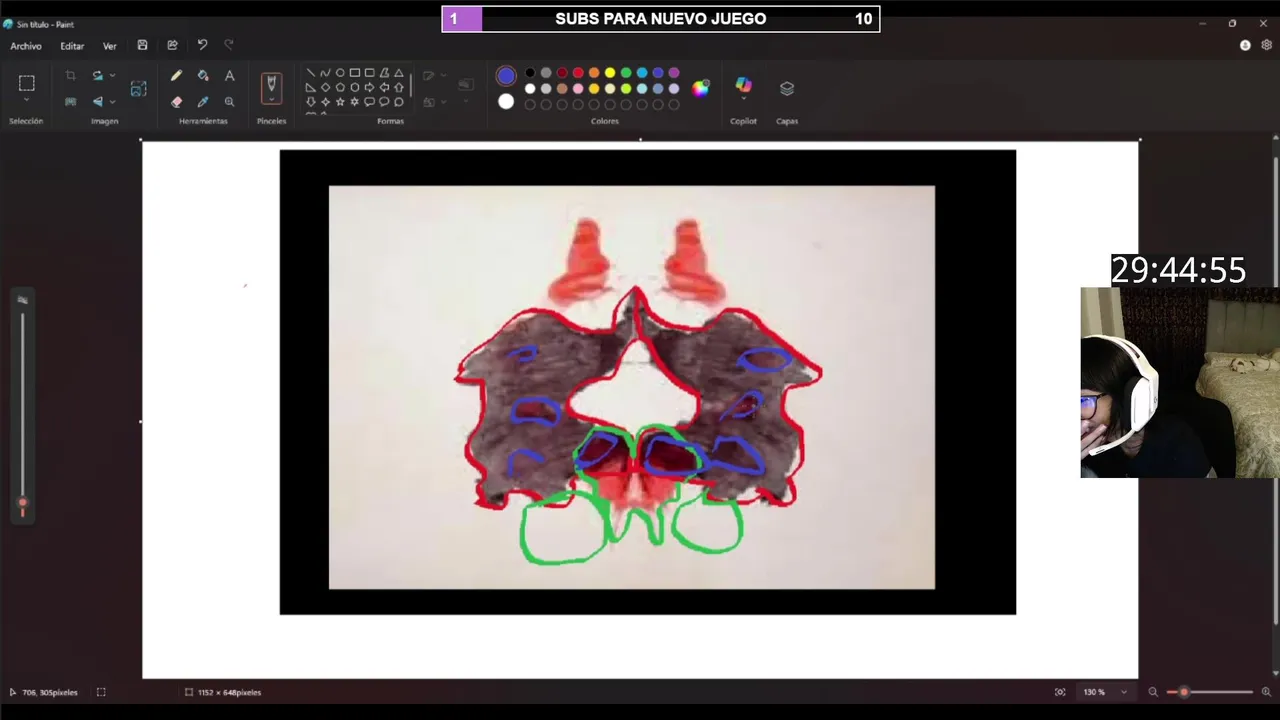Select the Magnifier tool

(x=229, y=102)
